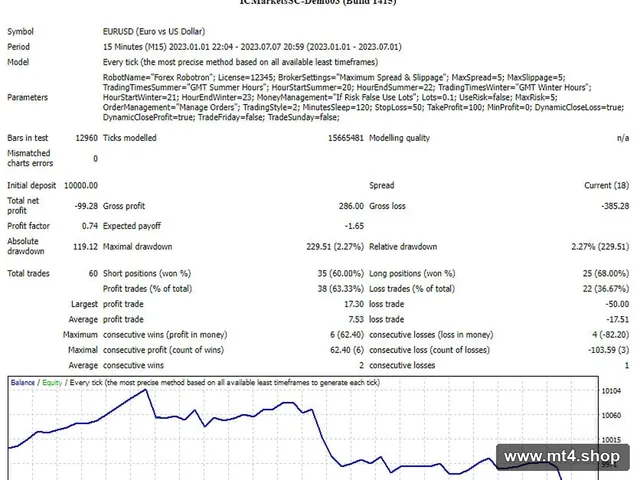Click the average loss trade value -17.51
Viewport: 640px width, 480px height.
pos(617,319)
